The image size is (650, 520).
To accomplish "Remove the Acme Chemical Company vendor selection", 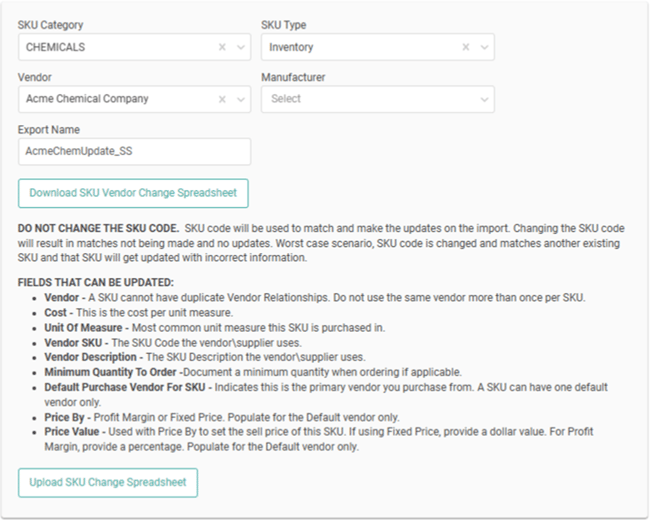I will click(222, 99).
